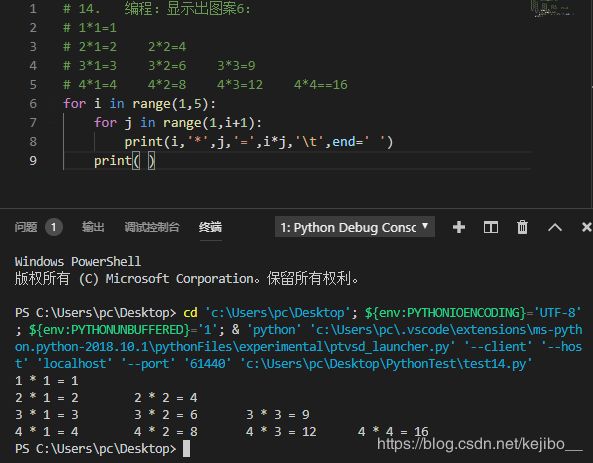This screenshot has width=593, height=463.
Task: Place cursor inside print() parentheses on line 9
Action: (144, 161)
